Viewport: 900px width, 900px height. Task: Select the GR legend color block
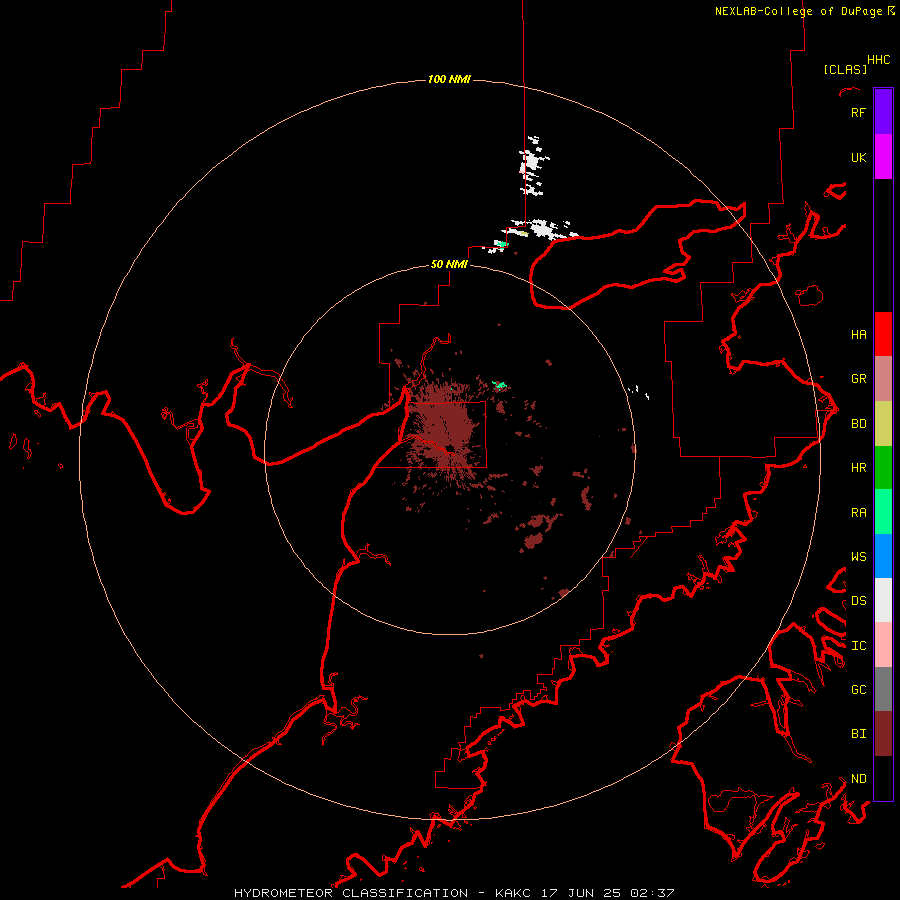[x=883, y=379]
